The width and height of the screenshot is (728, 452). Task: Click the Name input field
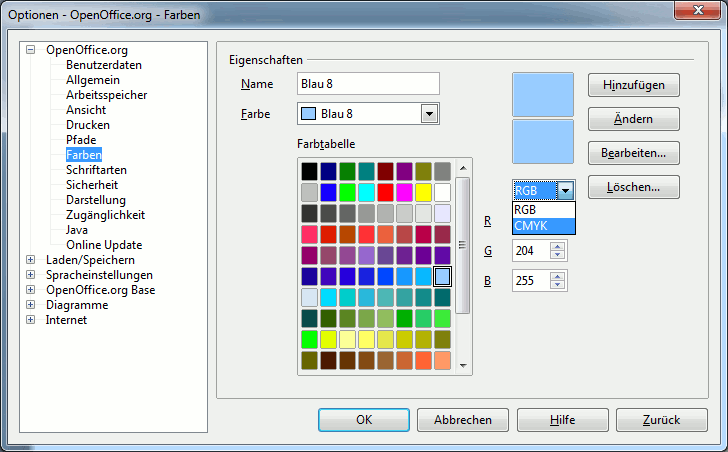click(368, 84)
